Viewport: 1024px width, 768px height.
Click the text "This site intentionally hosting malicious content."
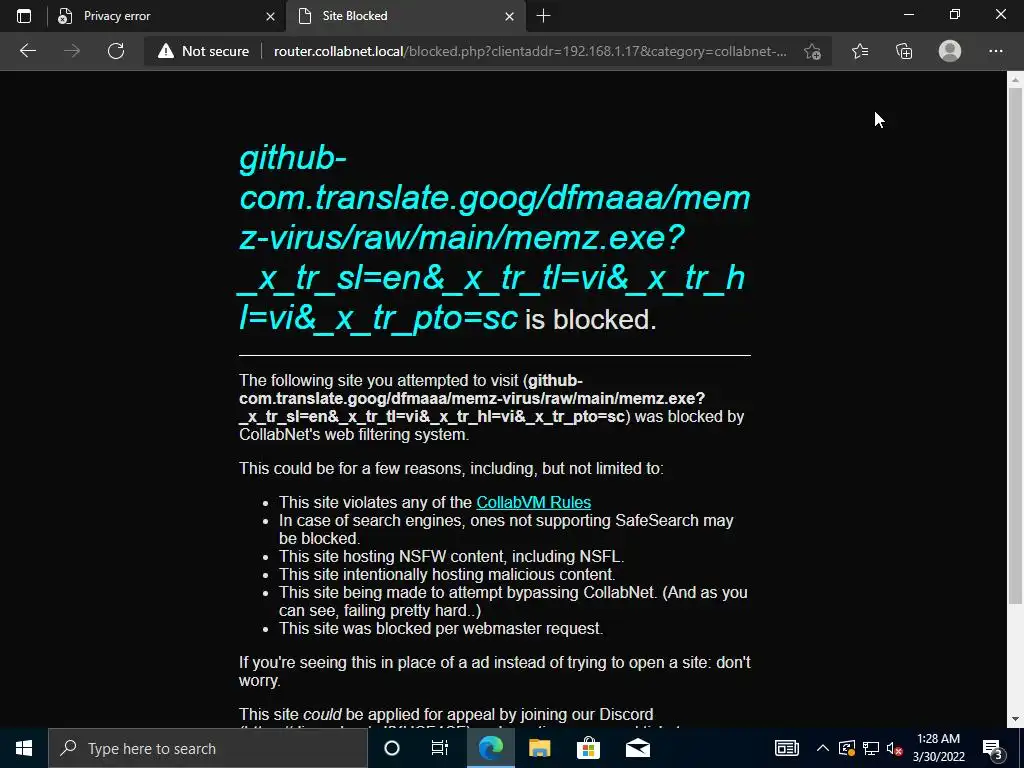click(x=447, y=575)
